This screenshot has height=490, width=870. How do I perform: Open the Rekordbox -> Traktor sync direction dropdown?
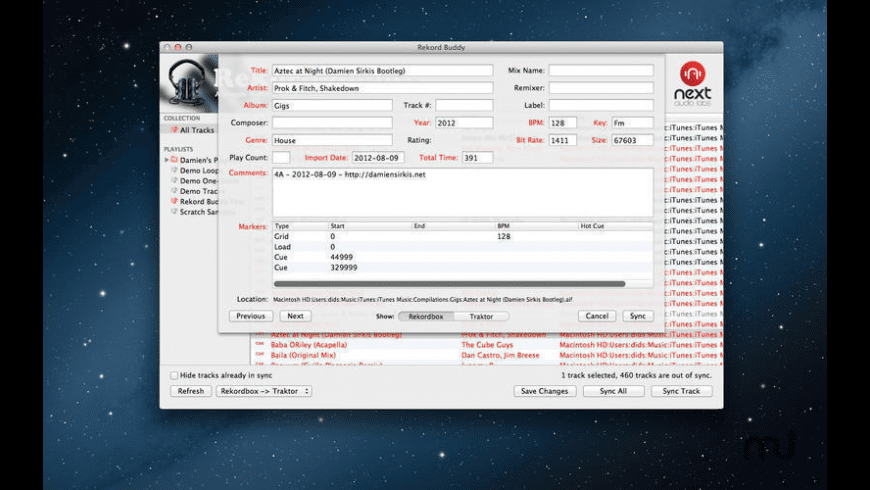pos(264,391)
